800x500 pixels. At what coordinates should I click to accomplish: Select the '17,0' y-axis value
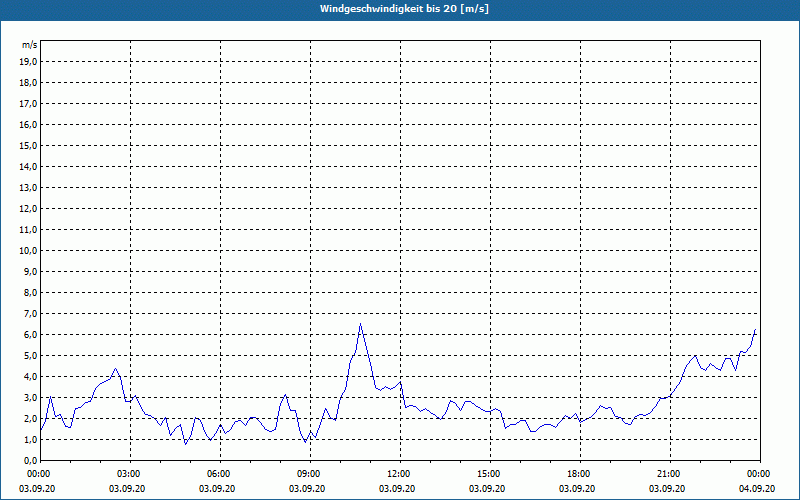pos(28,104)
